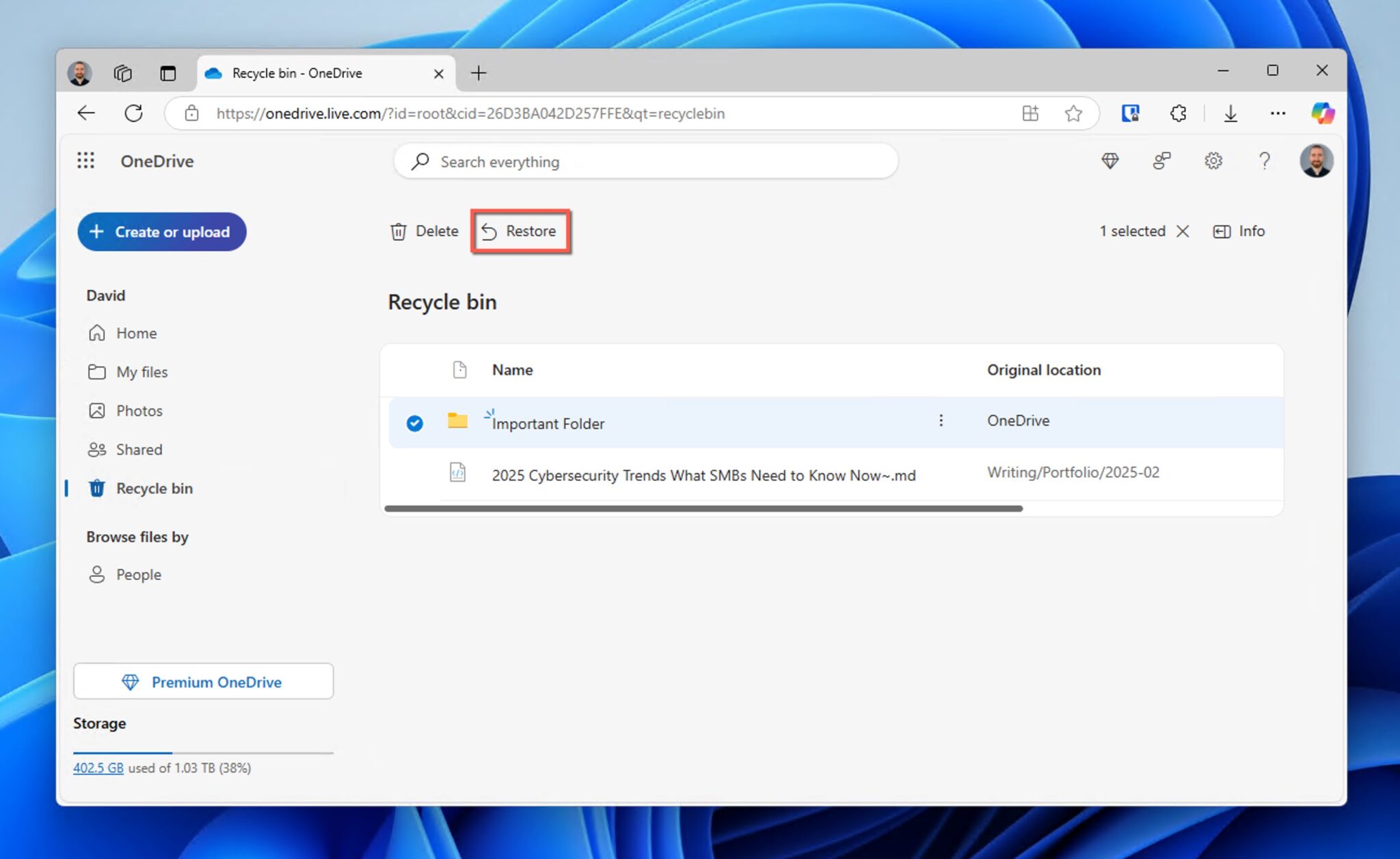Viewport: 1400px width, 859px height.
Task: Open storage details via the '402.5 GB' link
Action: coord(98,767)
